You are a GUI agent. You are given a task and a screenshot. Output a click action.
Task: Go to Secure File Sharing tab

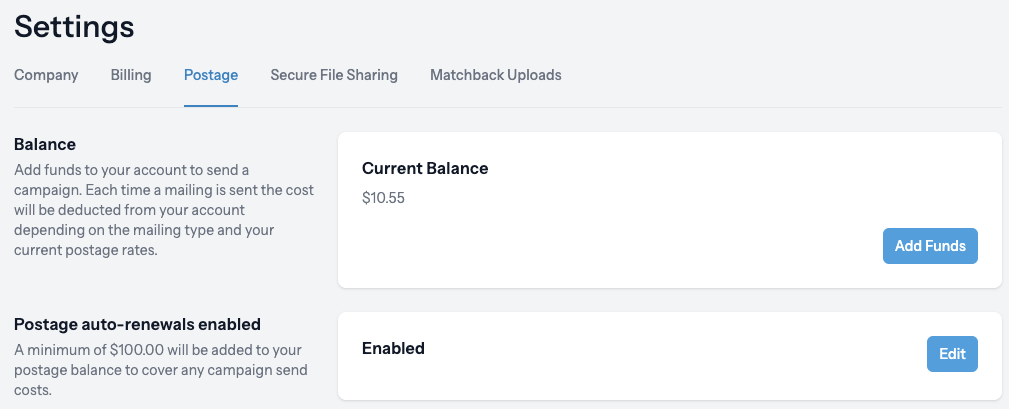[x=334, y=75]
